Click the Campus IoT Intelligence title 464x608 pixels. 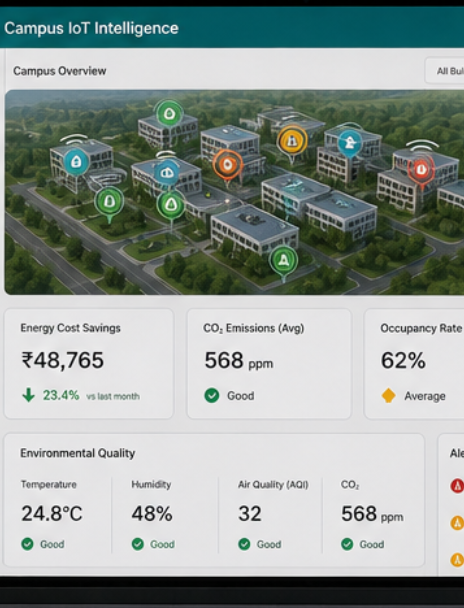click(91, 28)
